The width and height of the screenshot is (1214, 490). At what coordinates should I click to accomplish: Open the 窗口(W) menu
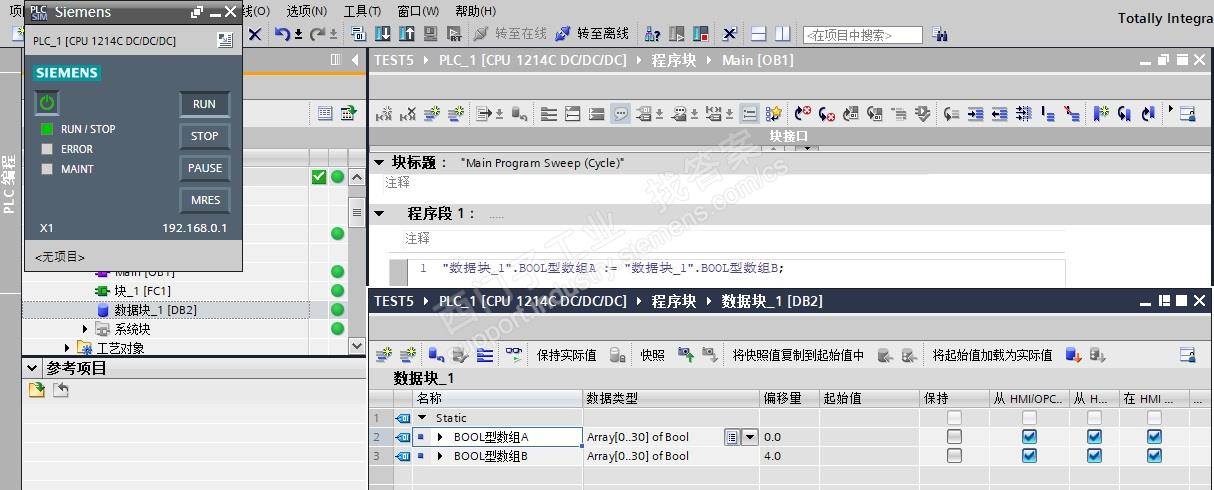click(418, 11)
